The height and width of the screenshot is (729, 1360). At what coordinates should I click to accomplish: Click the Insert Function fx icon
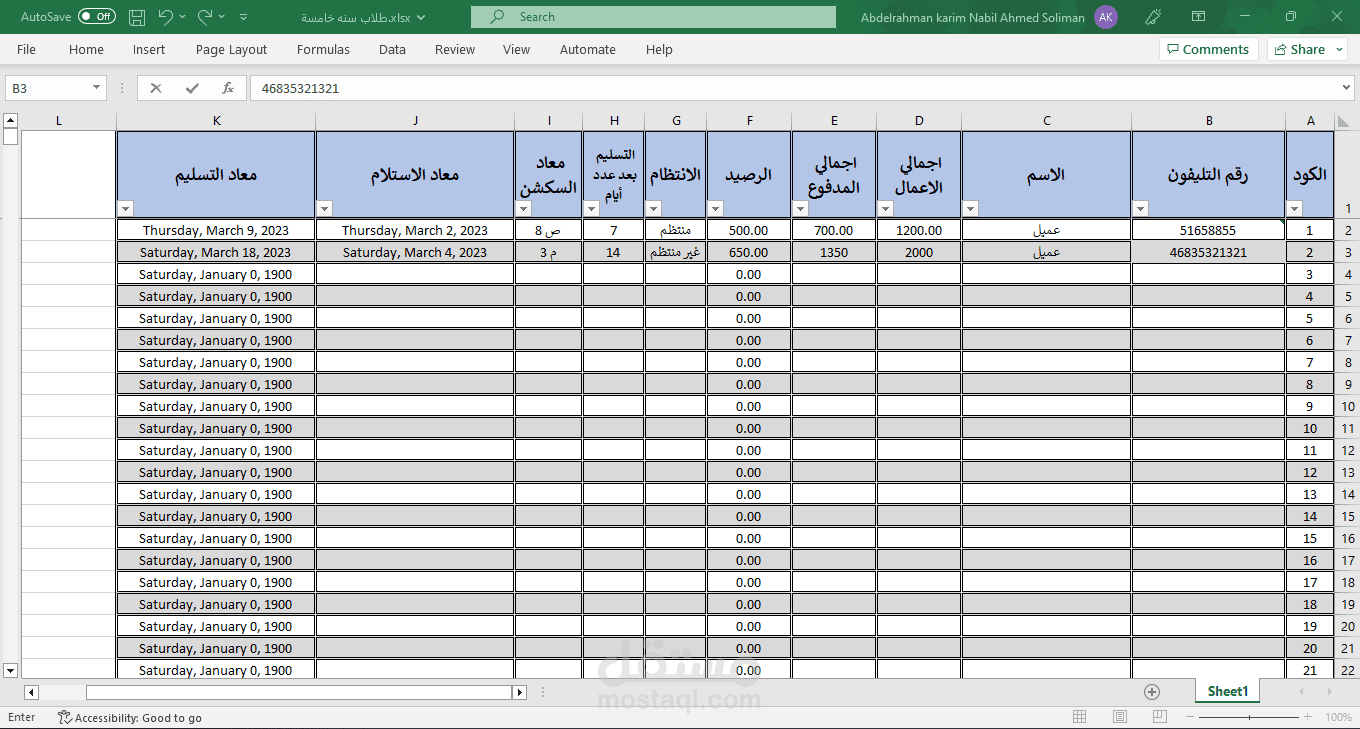(x=228, y=88)
